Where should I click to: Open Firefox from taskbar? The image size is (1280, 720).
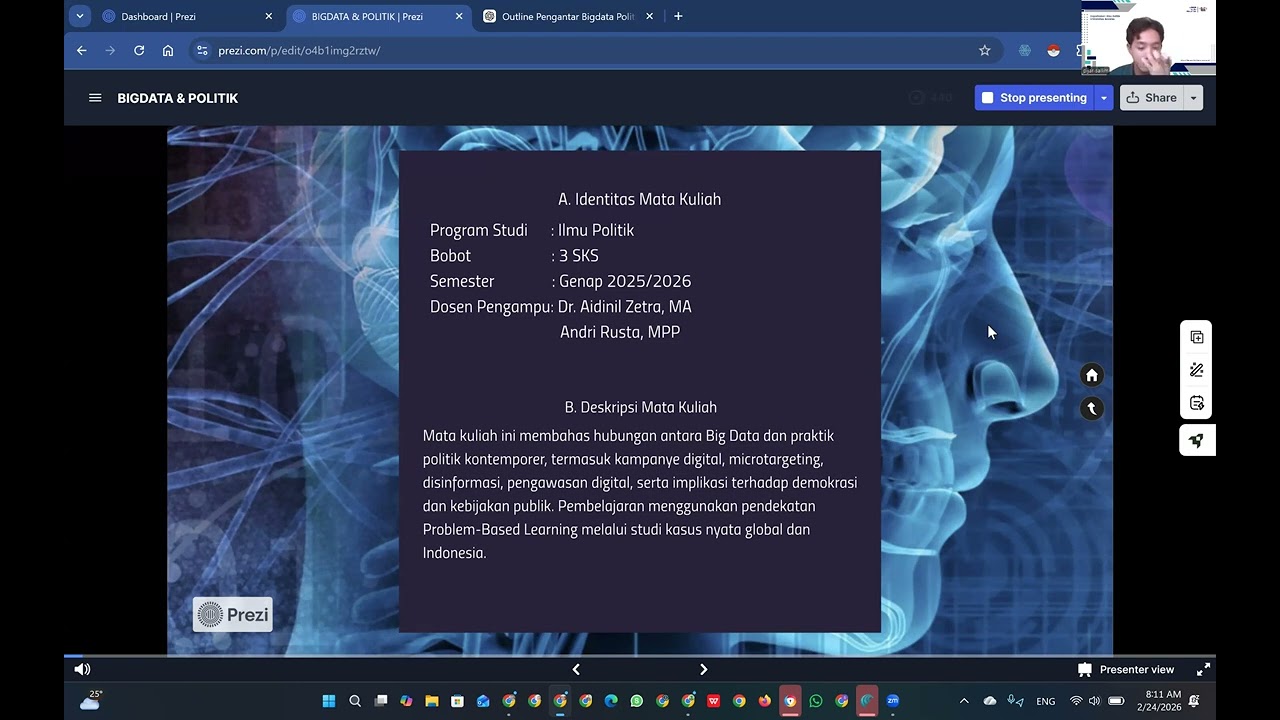point(765,701)
